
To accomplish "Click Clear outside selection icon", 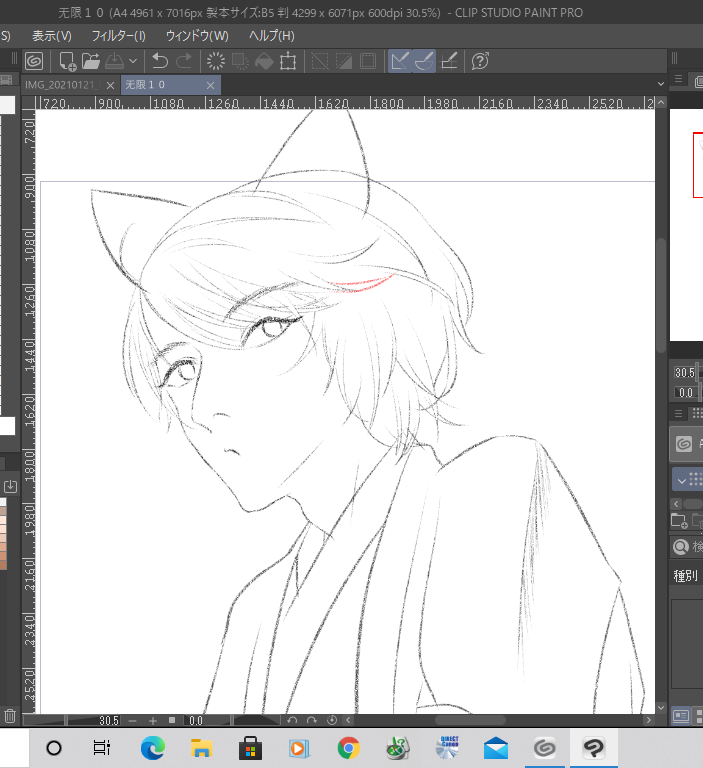I will coord(240,61).
